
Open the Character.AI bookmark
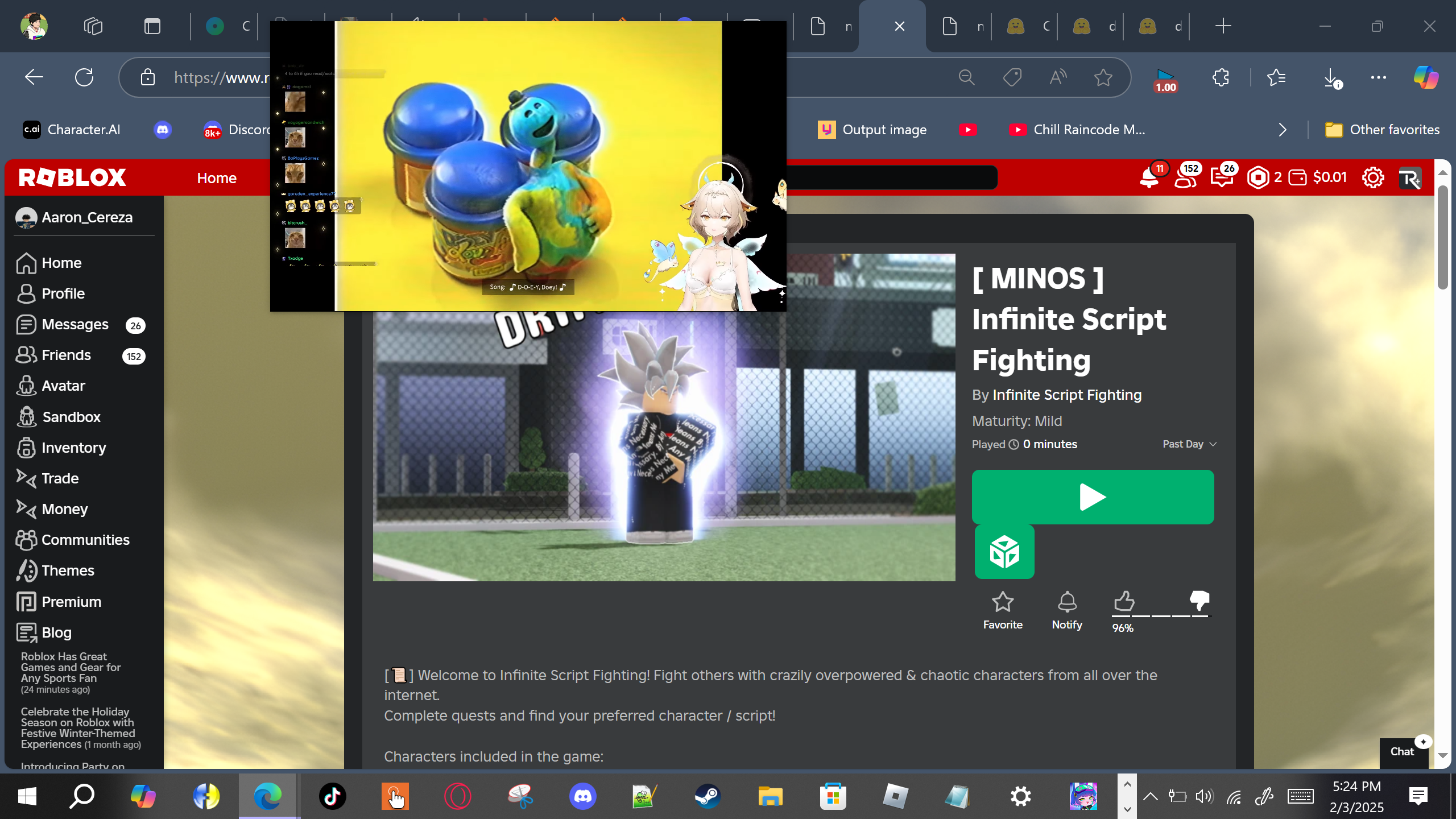click(72, 130)
